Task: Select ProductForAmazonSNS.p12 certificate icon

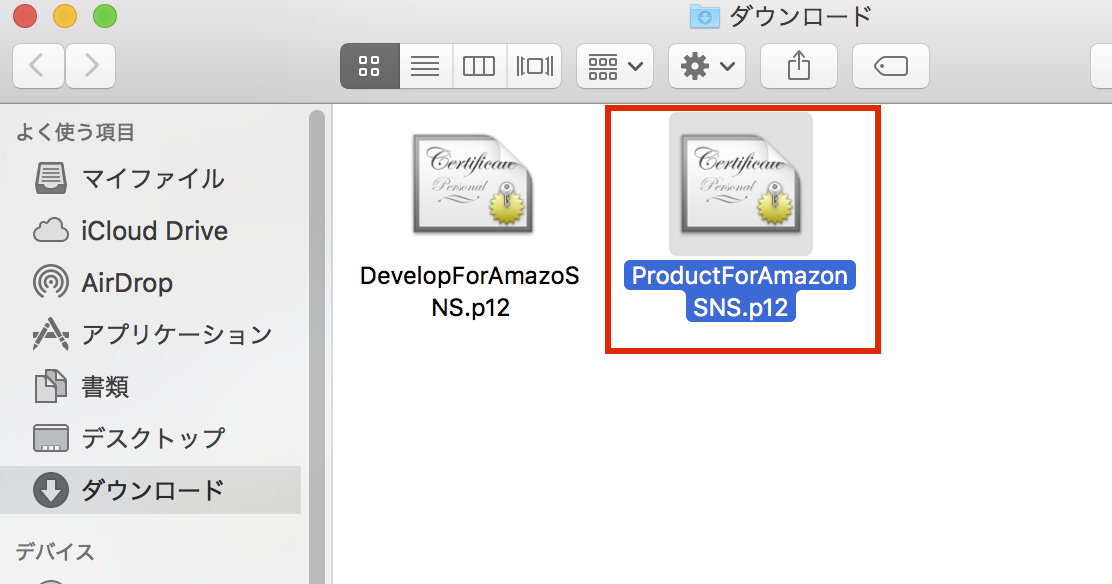Action: [740, 184]
